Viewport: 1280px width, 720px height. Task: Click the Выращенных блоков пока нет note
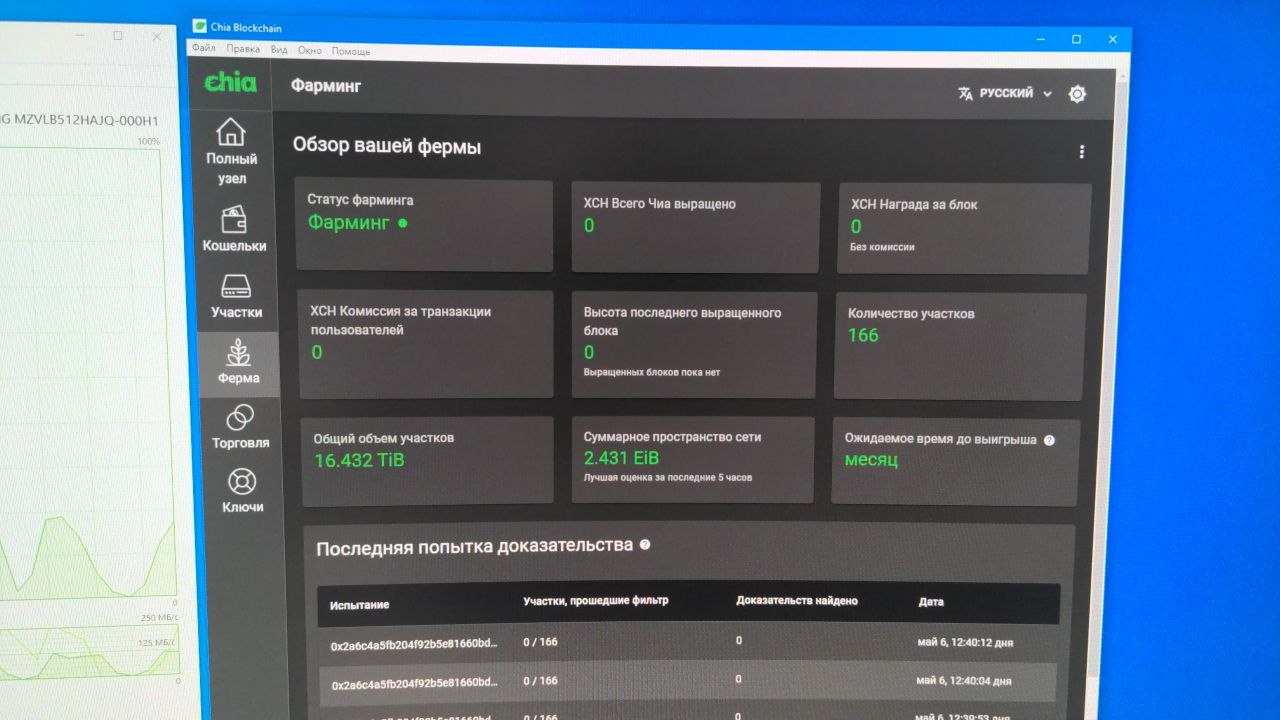coord(652,372)
